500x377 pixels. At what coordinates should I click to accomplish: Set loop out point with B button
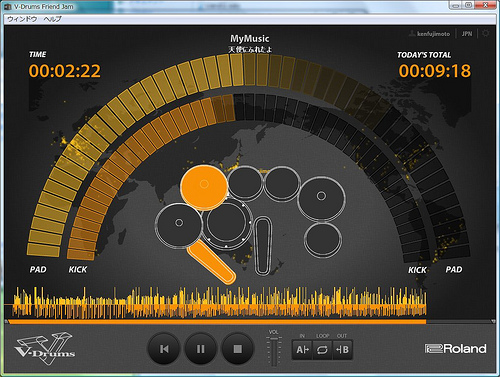pos(342,350)
